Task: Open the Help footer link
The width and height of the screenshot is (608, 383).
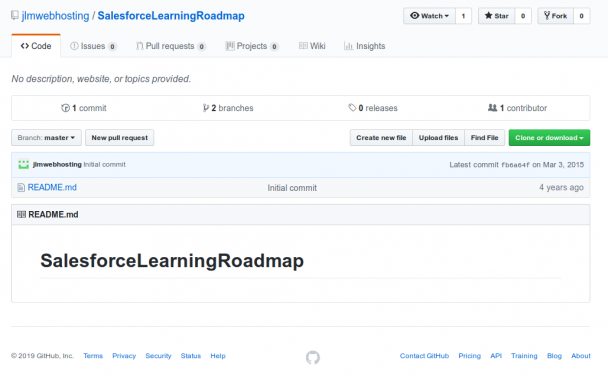Action: 218,355
